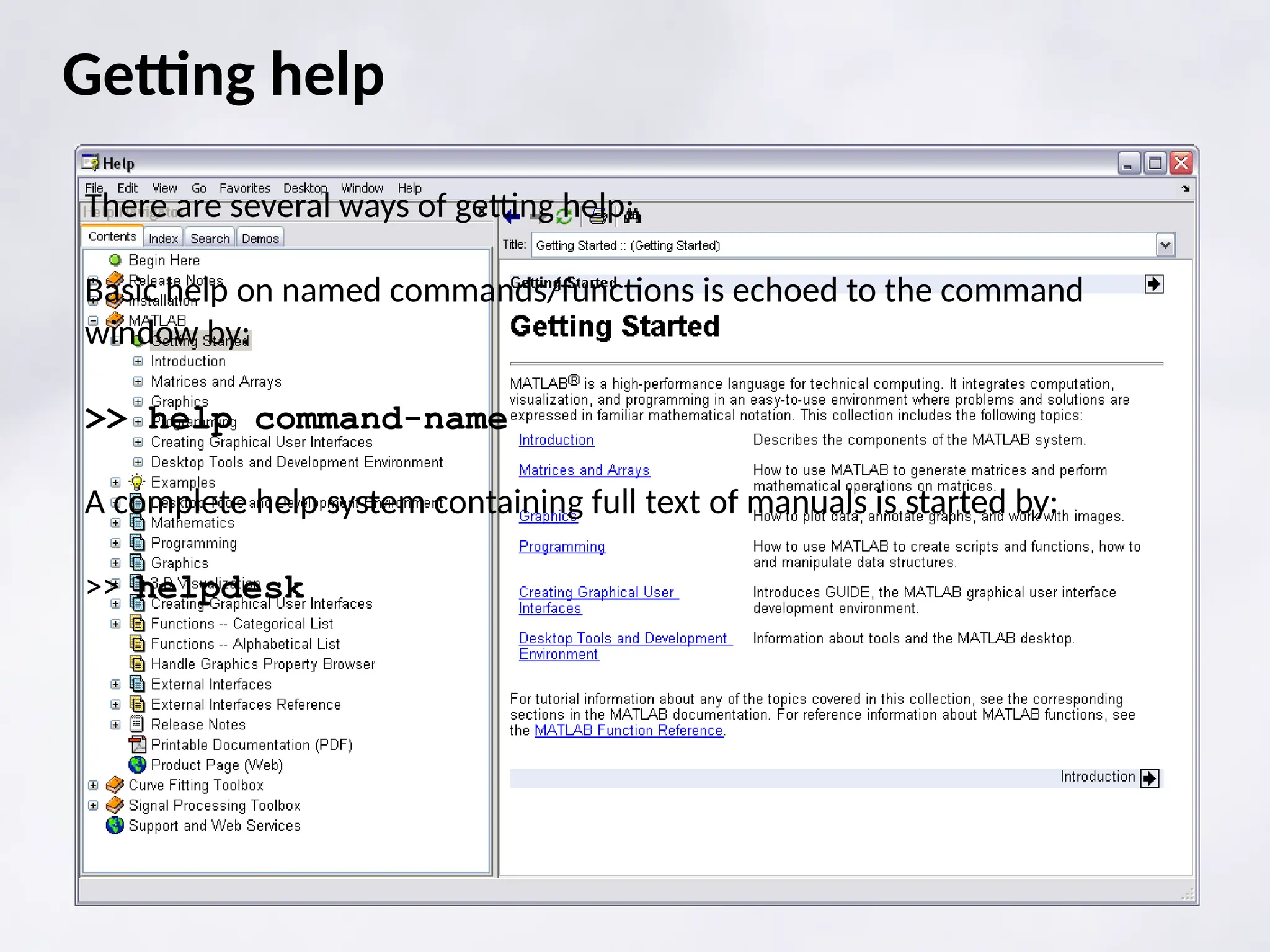Open the Help menu in menu bar

[x=410, y=188]
